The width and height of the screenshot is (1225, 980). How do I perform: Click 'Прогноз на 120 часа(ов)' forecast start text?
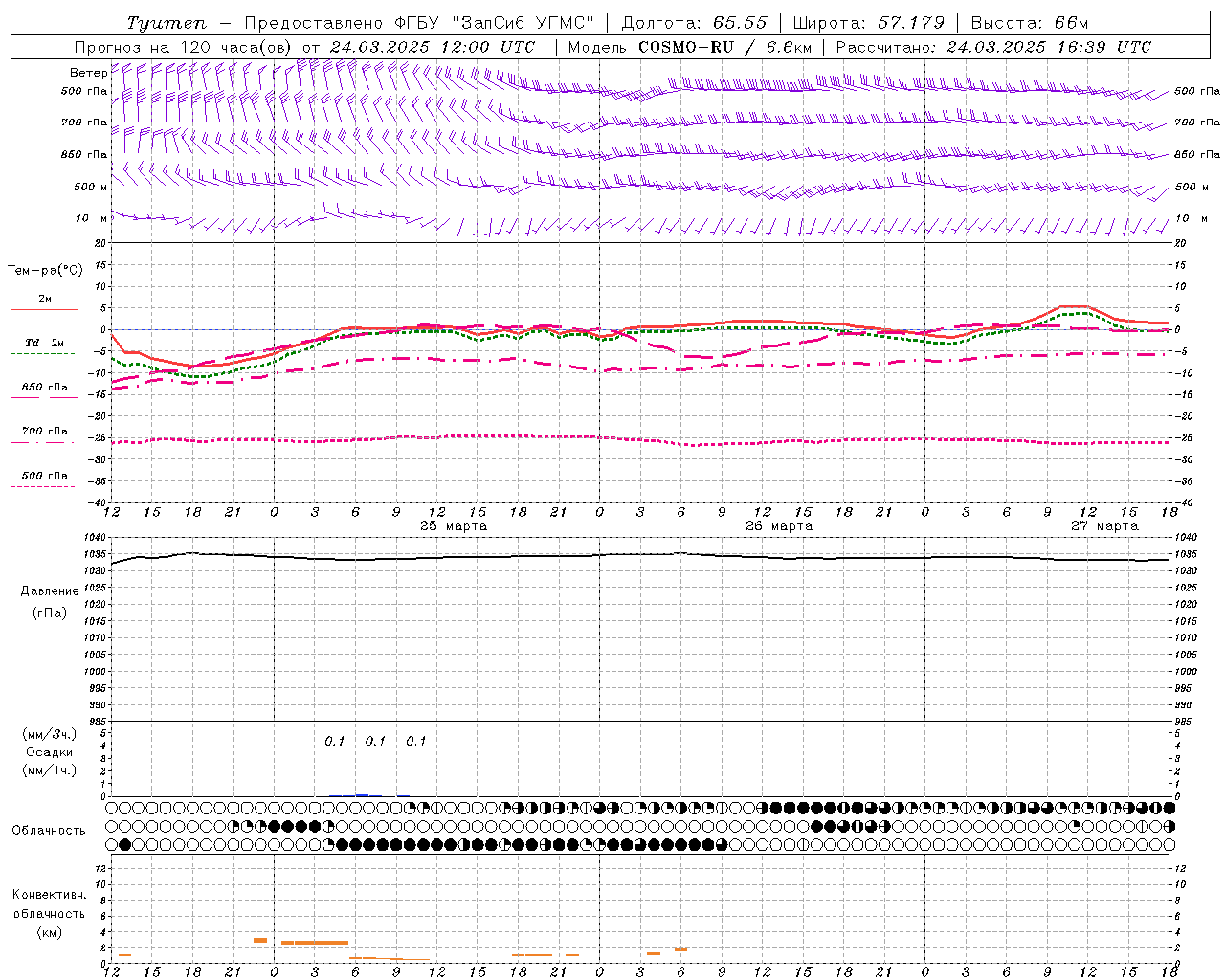tap(185, 47)
